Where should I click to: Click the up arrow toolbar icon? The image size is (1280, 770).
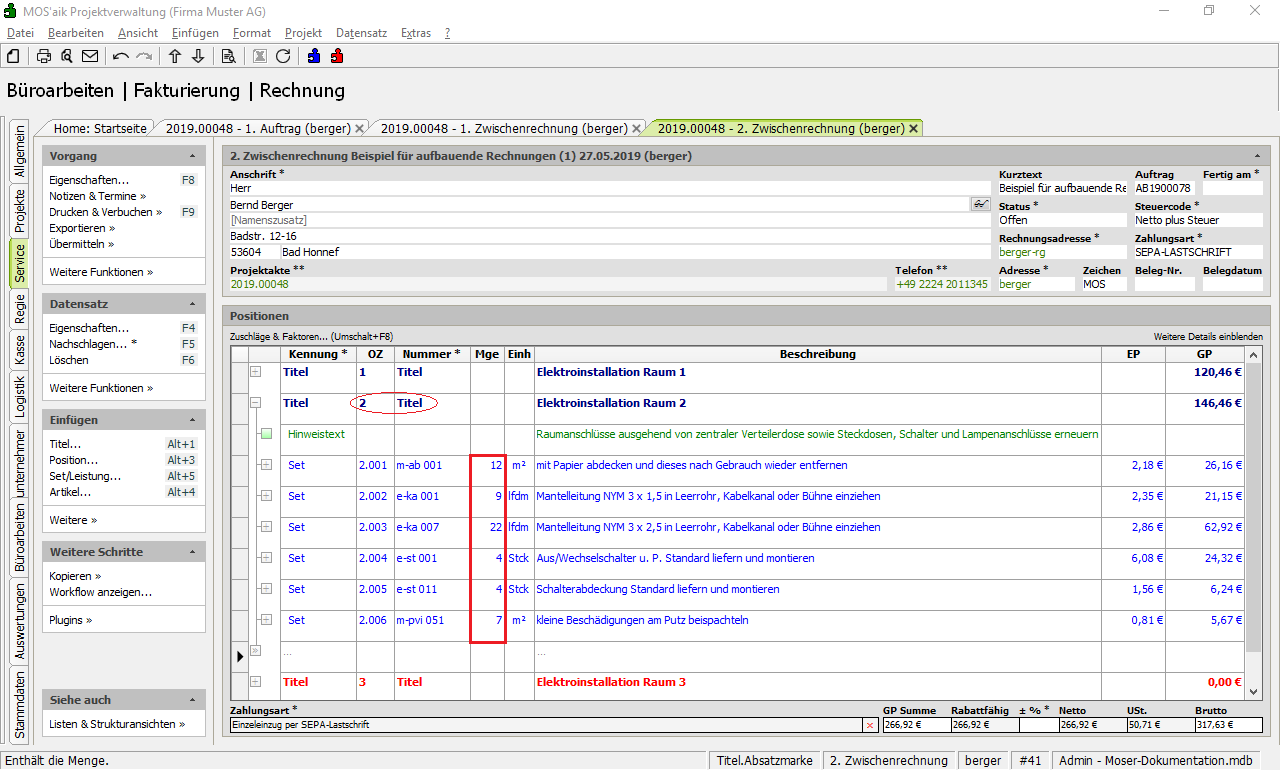point(175,56)
